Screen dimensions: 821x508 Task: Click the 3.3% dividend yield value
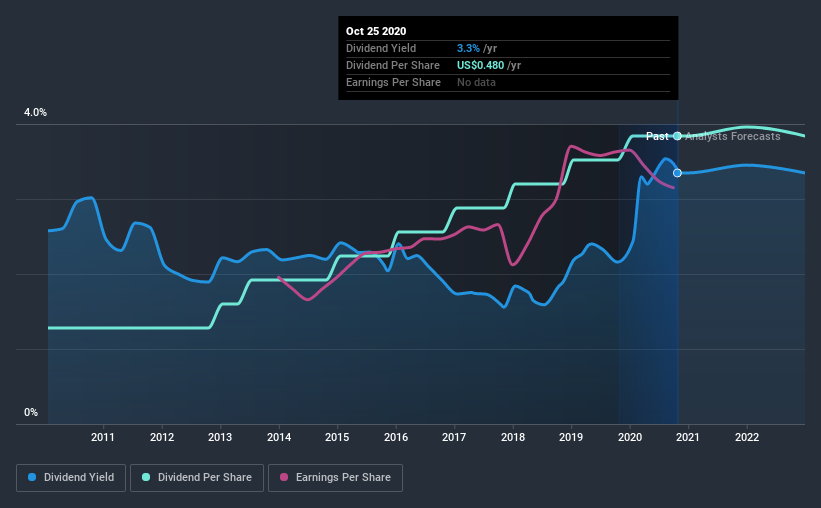tap(468, 48)
